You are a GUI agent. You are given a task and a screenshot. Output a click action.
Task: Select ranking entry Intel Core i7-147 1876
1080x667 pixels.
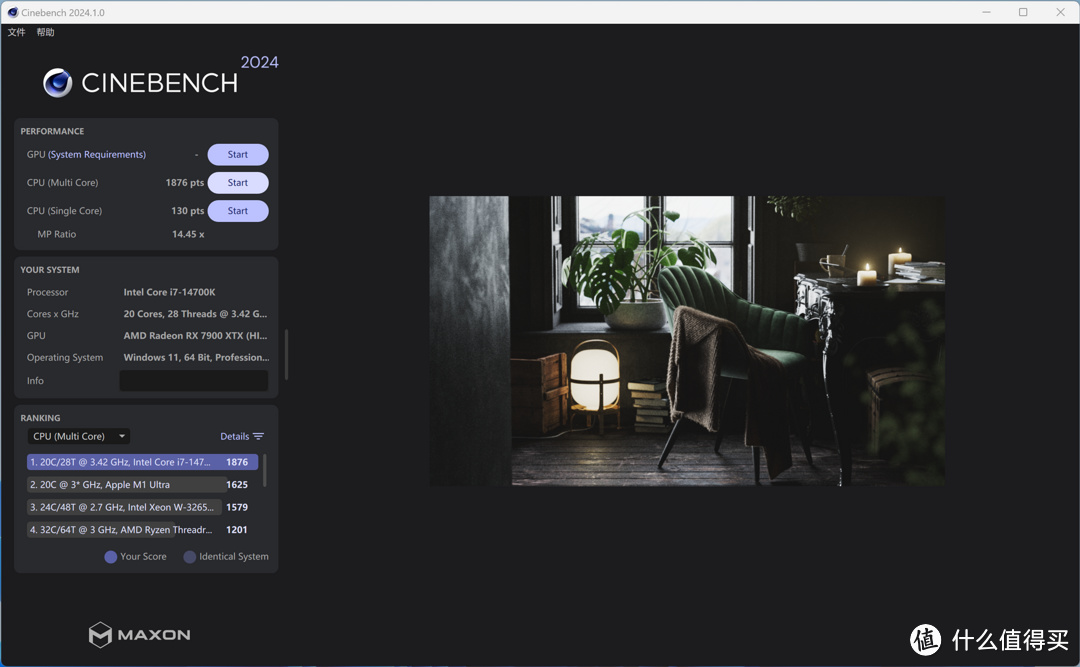tap(143, 462)
